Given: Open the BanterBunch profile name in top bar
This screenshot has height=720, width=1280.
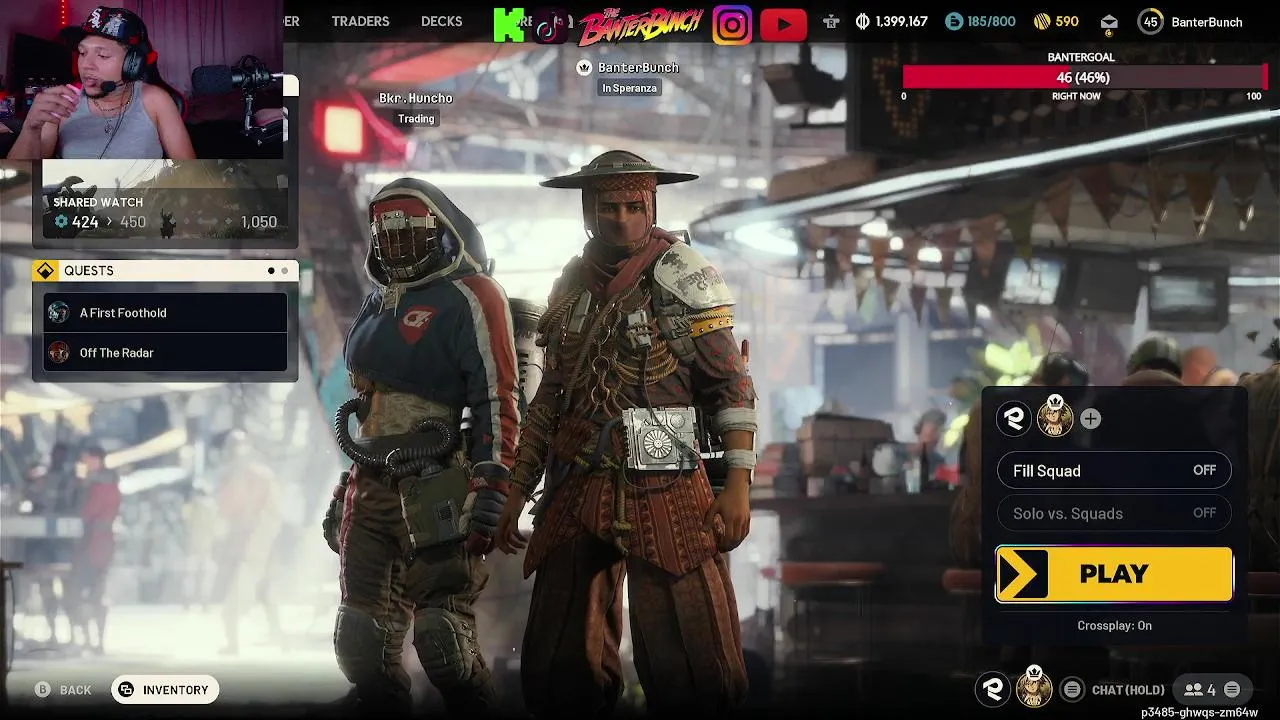Looking at the screenshot, I should click(x=1207, y=22).
